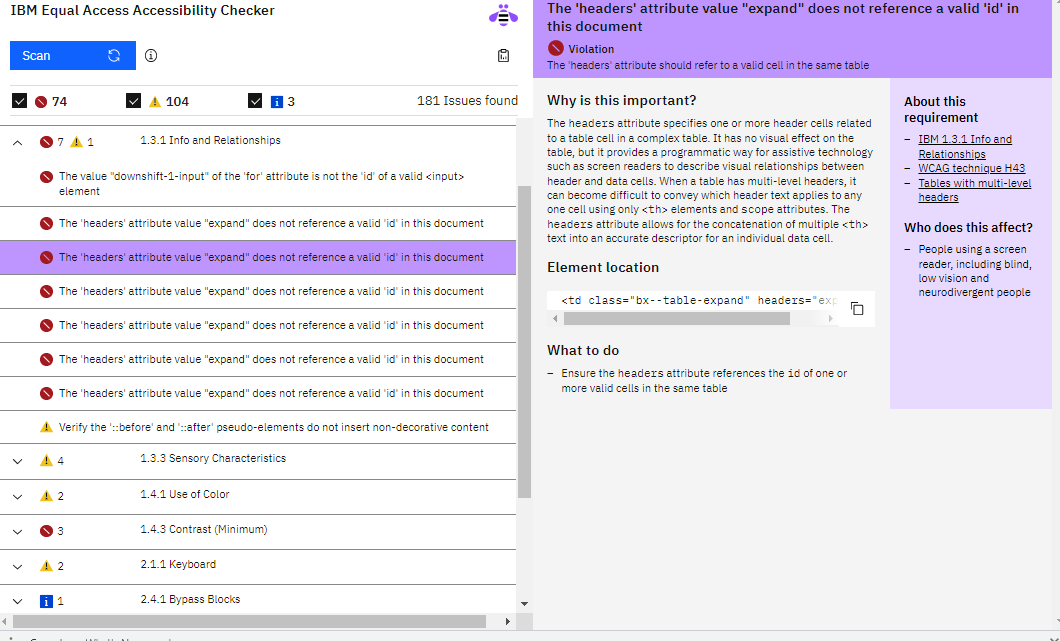This screenshot has height=641, width=1060.
Task: Toggle the recommendations filter checkbox
Action: 255,101
